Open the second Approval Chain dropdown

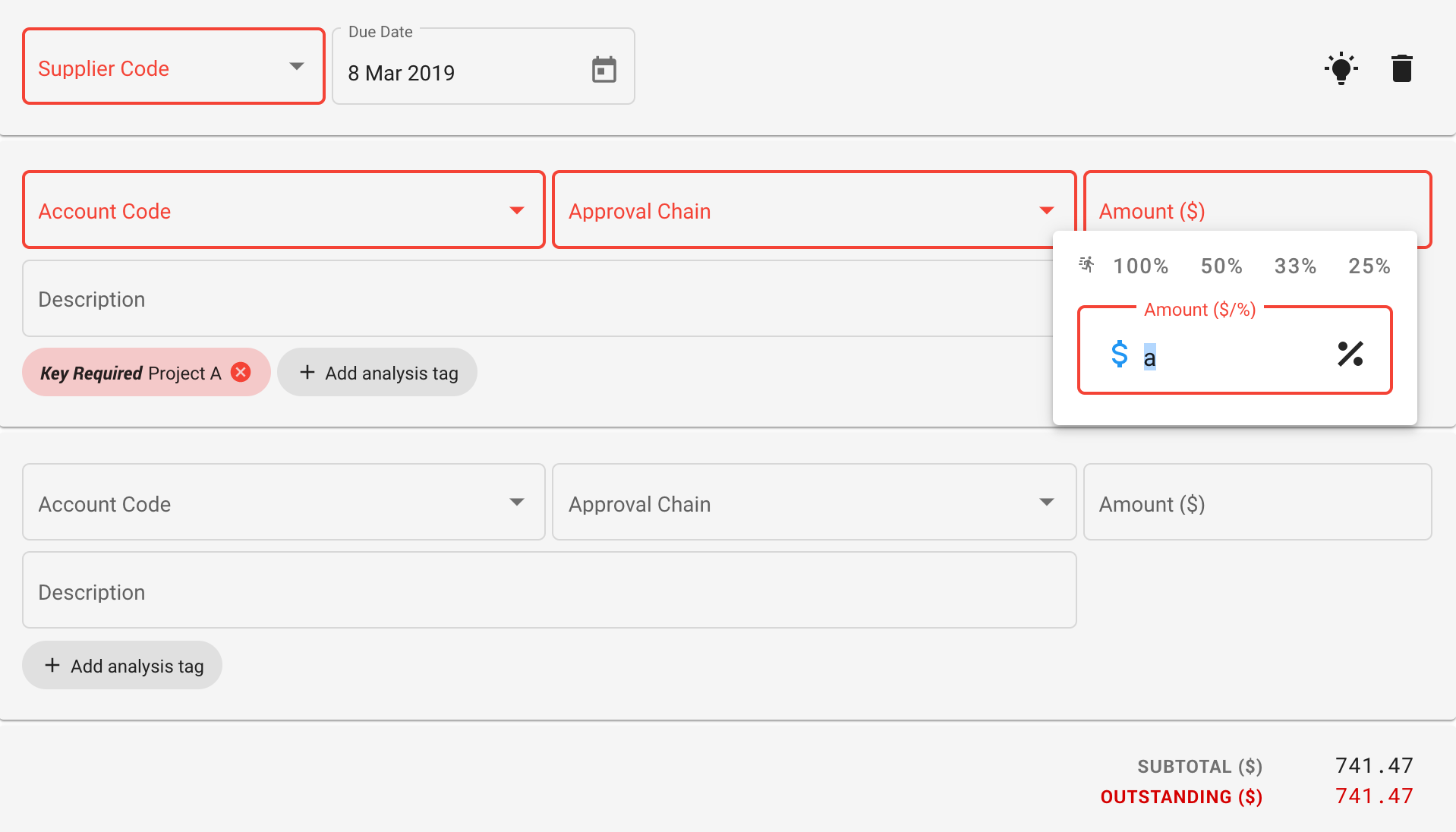1047,502
